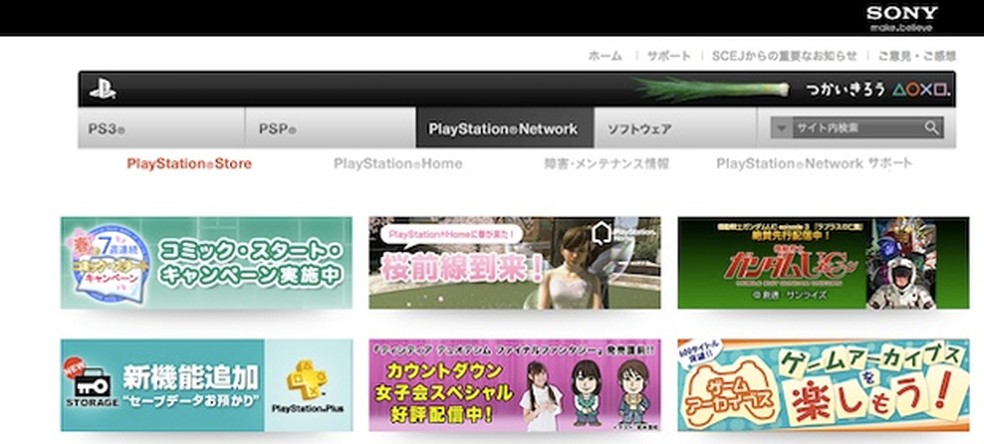The height and width of the screenshot is (444, 984).
Task: Open 新機能追加 PlayStation Plus banner
Action: (206, 385)
